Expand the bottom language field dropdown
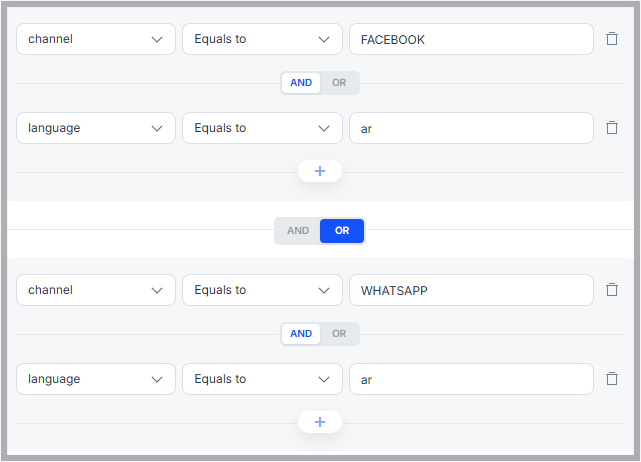Image resolution: width=641 pixels, height=462 pixels. click(x=96, y=379)
